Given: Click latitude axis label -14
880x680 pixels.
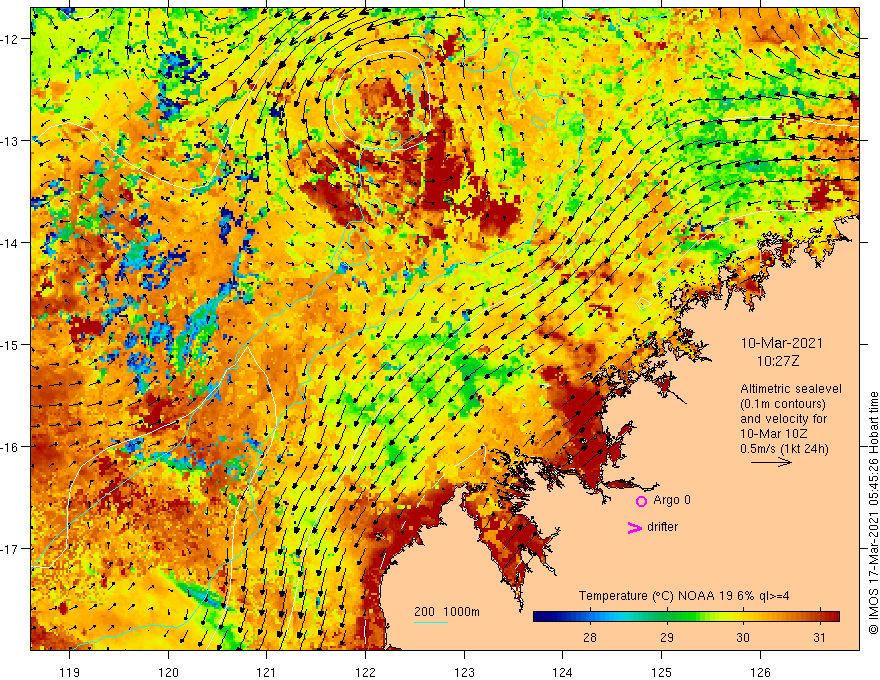Looking at the screenshot, I should (x=11, y=243).
